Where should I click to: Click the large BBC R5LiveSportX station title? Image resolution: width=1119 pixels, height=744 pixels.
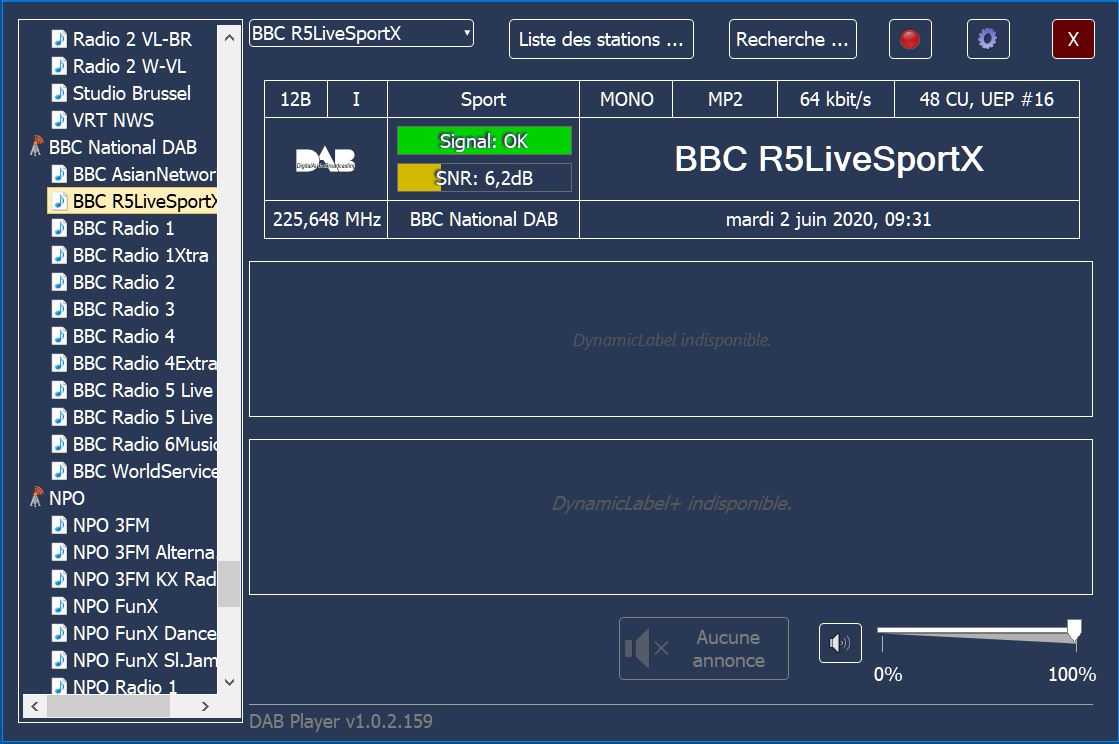click(x=829, y=159)
